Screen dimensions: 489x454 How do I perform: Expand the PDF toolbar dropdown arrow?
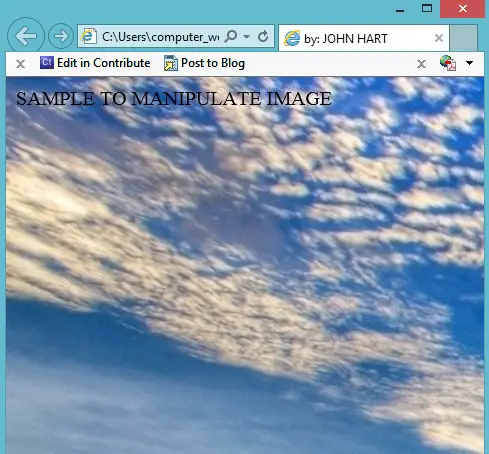pos(469,63)
